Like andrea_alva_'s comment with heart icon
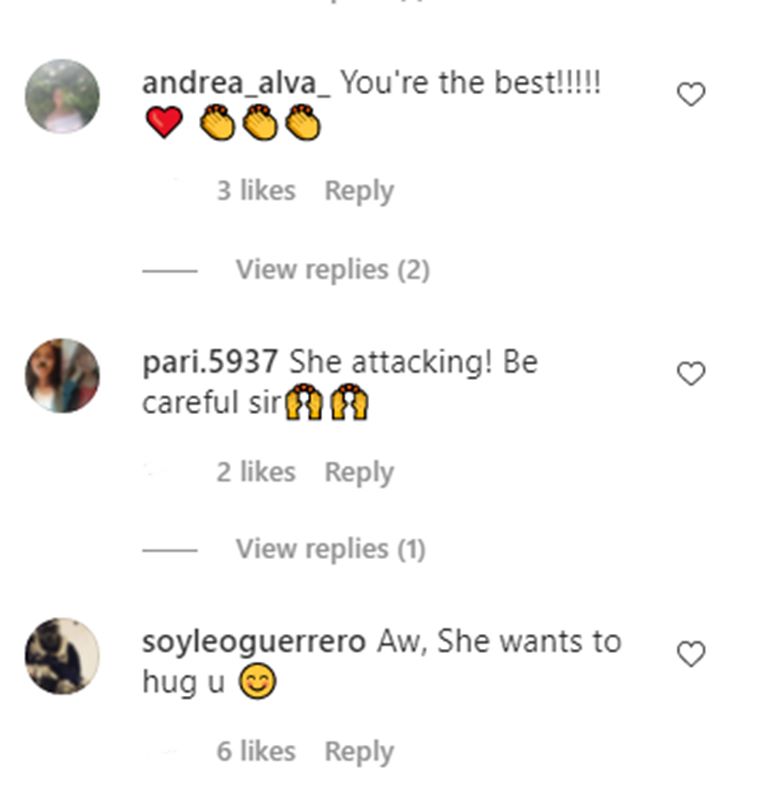The height and width of the screenshot is (789, 759). pyautogui.click(x=691, y=94)
